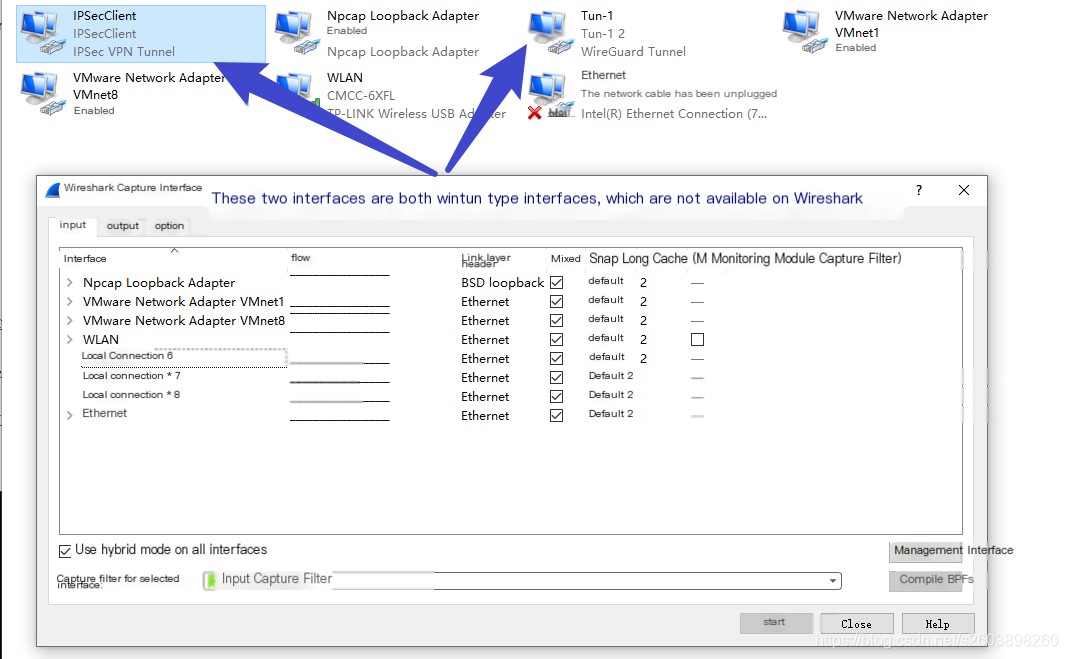Expand the VMware Network Adapter VMnet1 row
1068x659 pixels.
[69, 302]
